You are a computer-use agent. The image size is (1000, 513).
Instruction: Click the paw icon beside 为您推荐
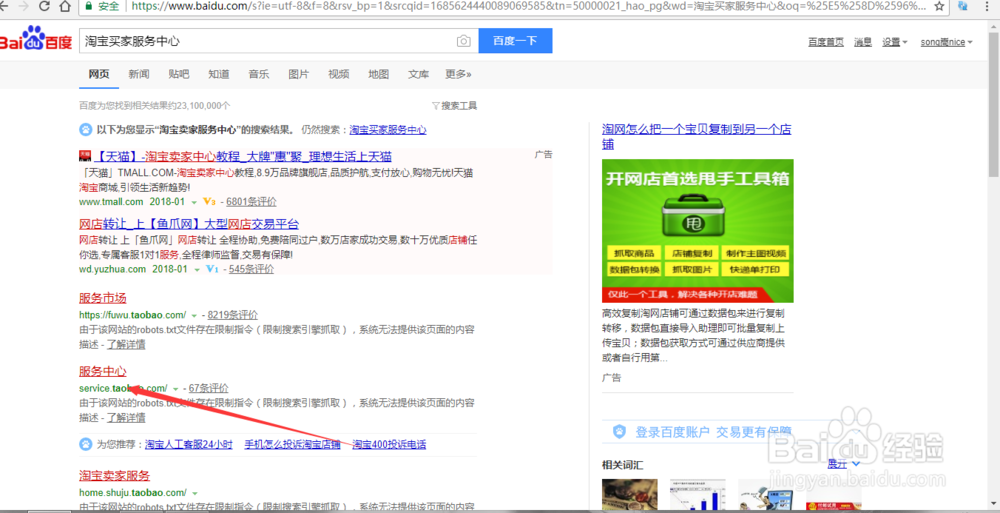85,444
